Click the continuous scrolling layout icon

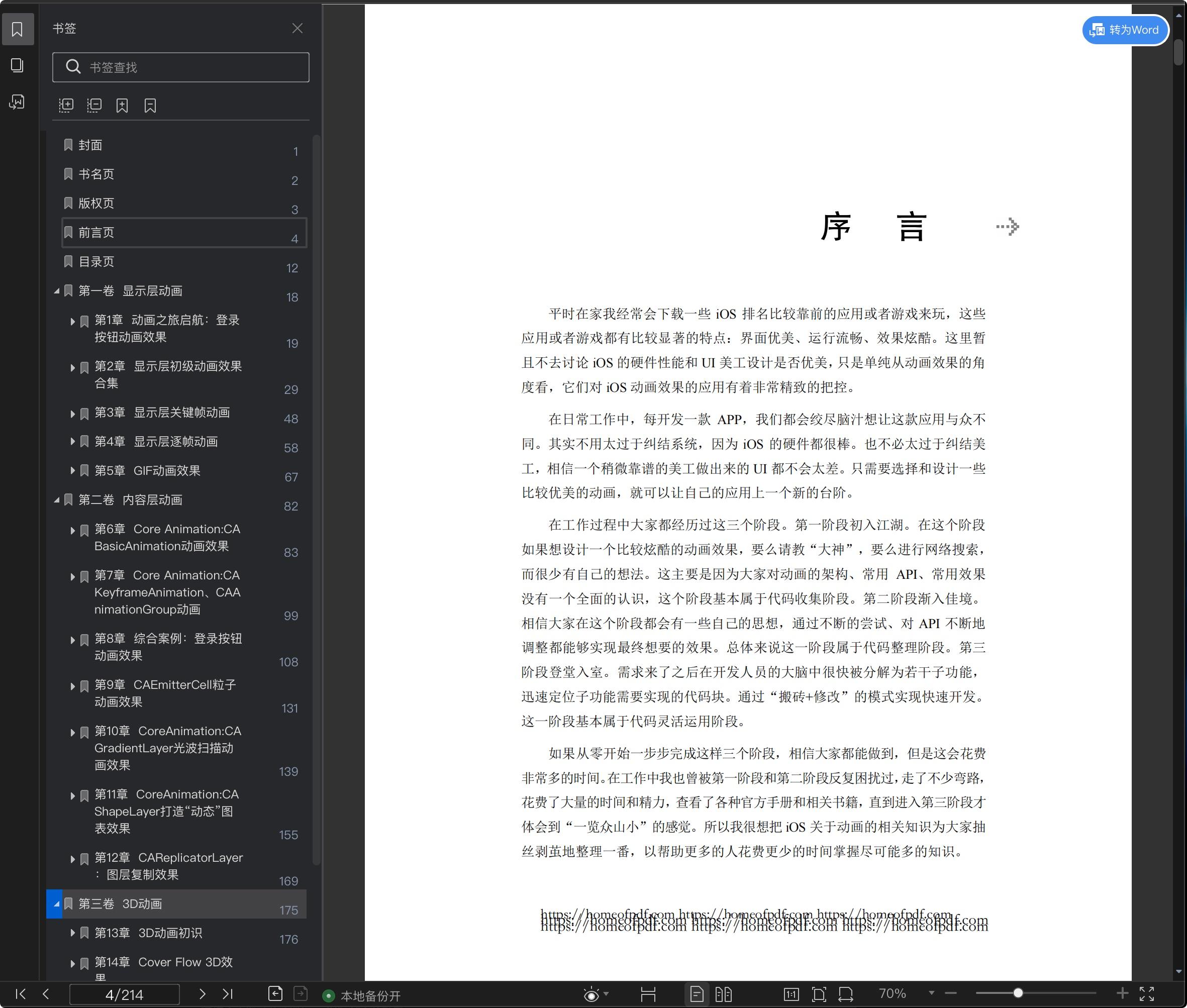coord(648,994)
